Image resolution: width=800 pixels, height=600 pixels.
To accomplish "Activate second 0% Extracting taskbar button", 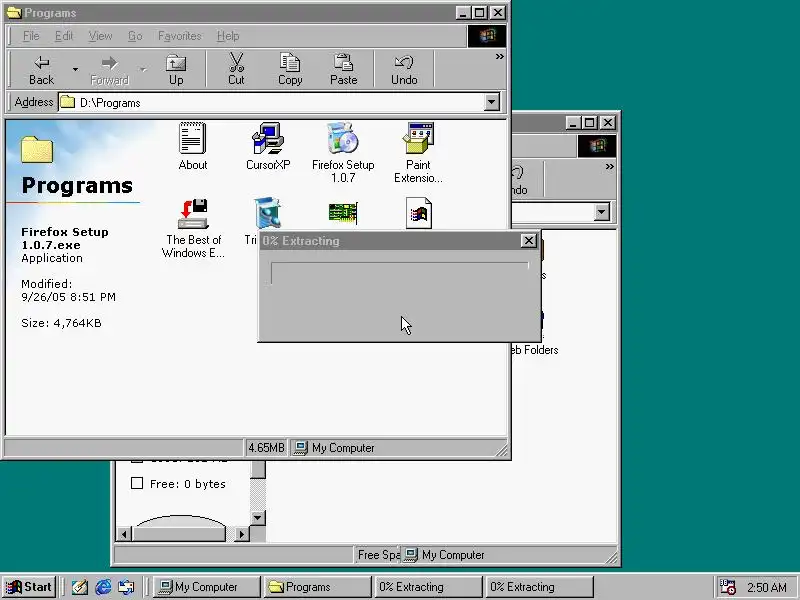I will pyautogui.click(x=540, y=587).
